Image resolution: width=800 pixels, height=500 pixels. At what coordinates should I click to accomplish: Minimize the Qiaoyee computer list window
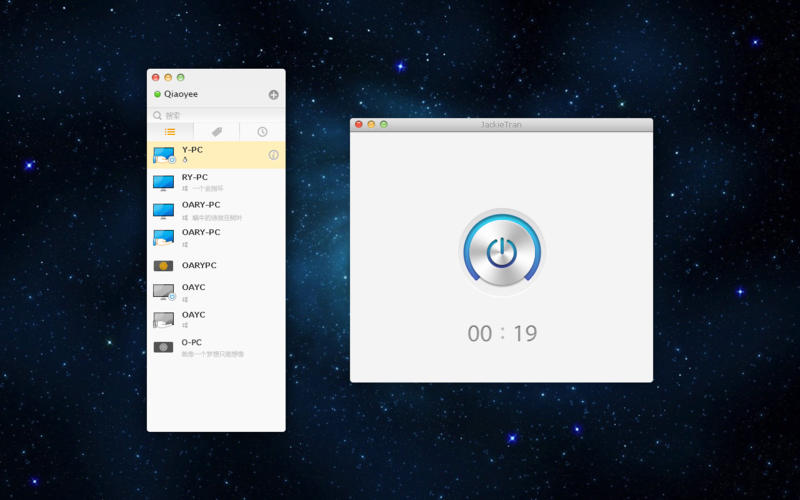(168, 77)
